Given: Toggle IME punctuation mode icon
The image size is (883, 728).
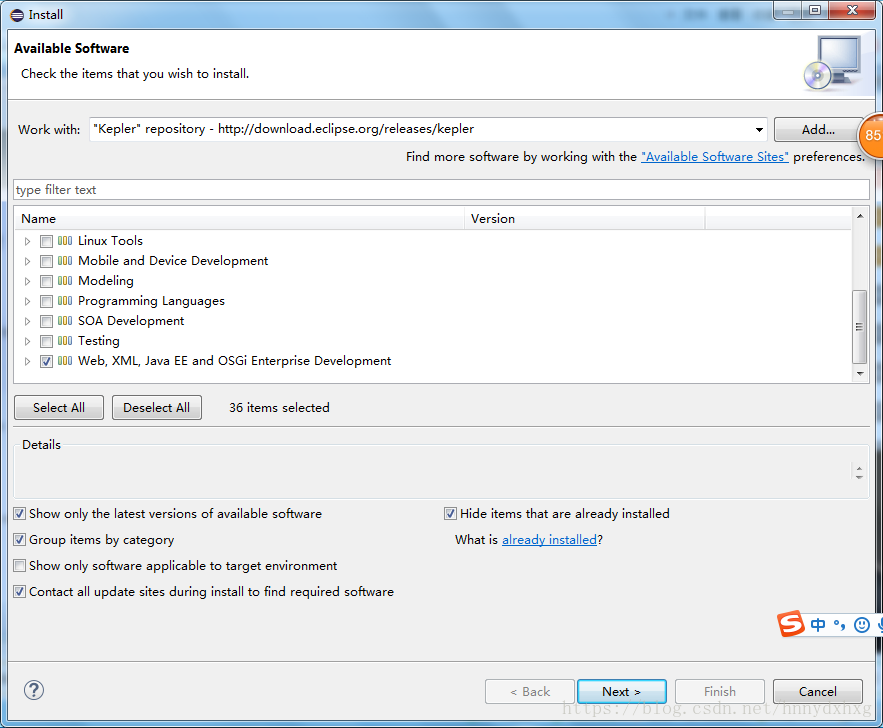Looking at the screenshot, I should tap(840, 624).
